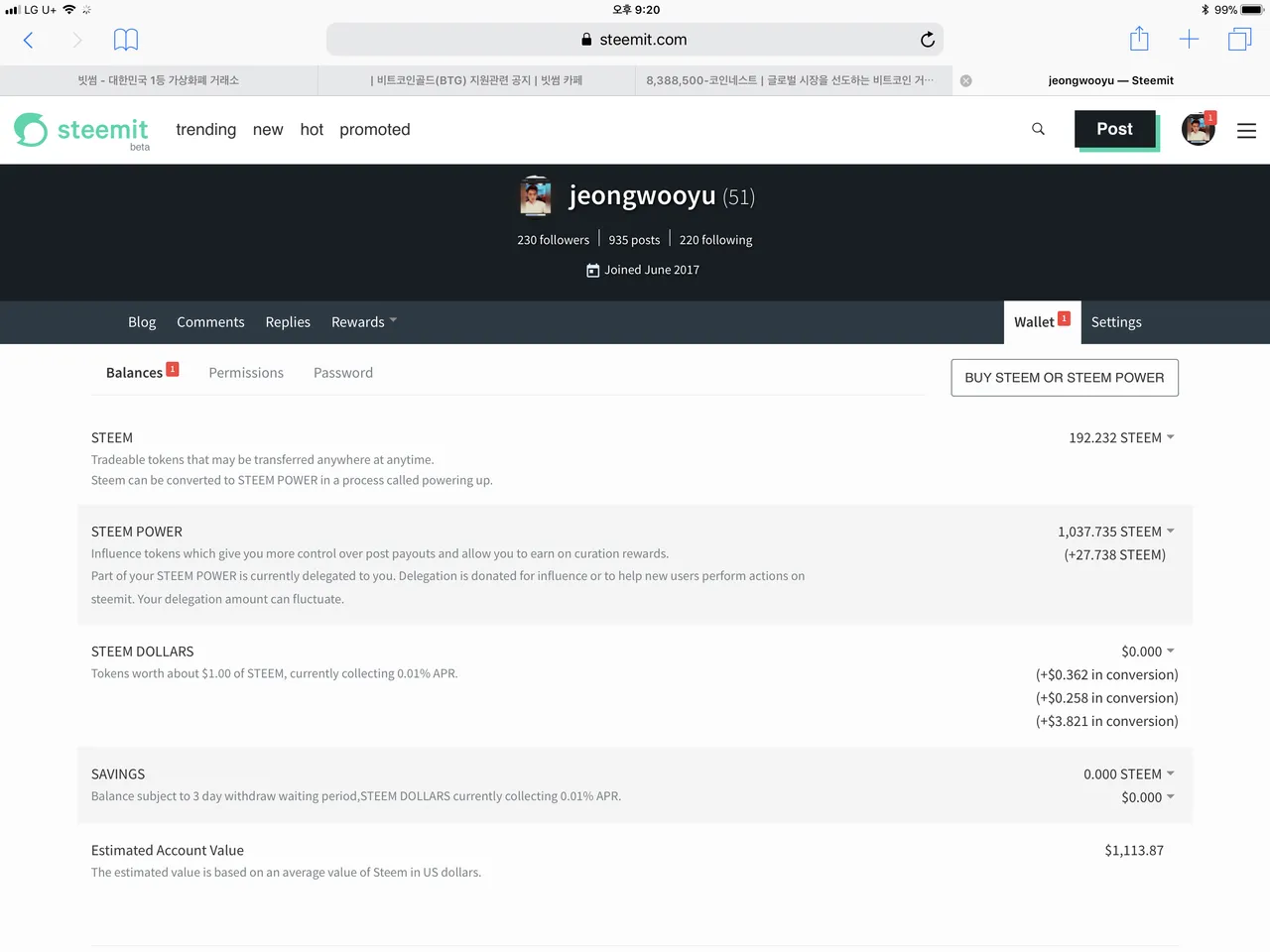Open the promoted posts feed

pos(375,130)
